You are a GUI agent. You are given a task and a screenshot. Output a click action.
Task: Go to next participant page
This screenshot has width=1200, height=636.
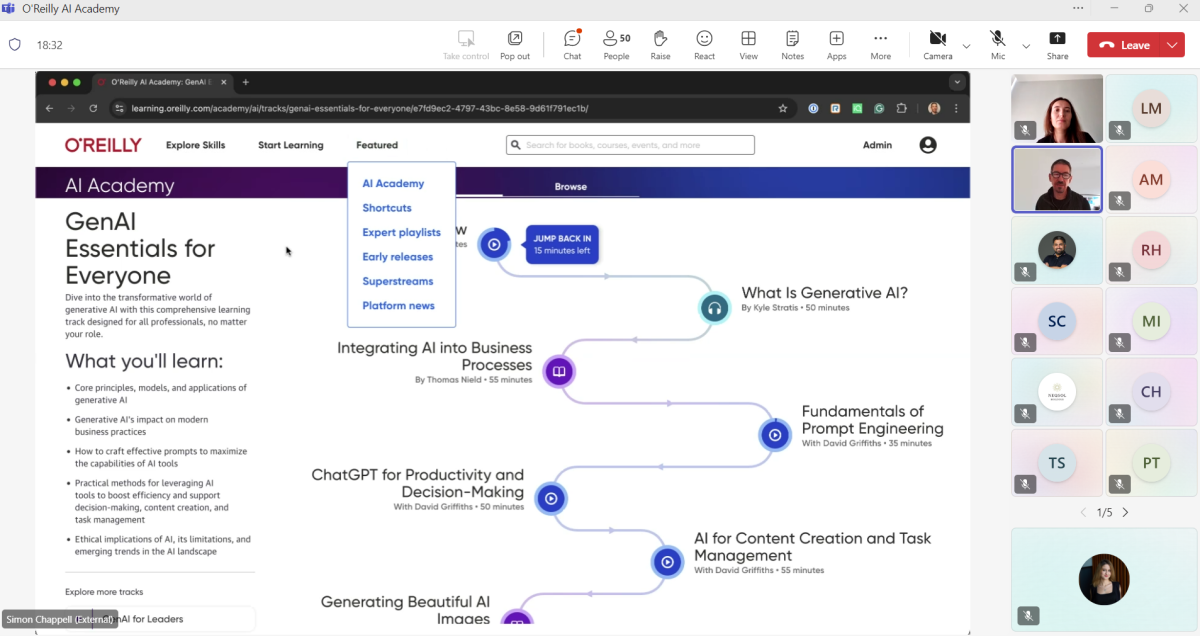click(x=1125, y=512)
